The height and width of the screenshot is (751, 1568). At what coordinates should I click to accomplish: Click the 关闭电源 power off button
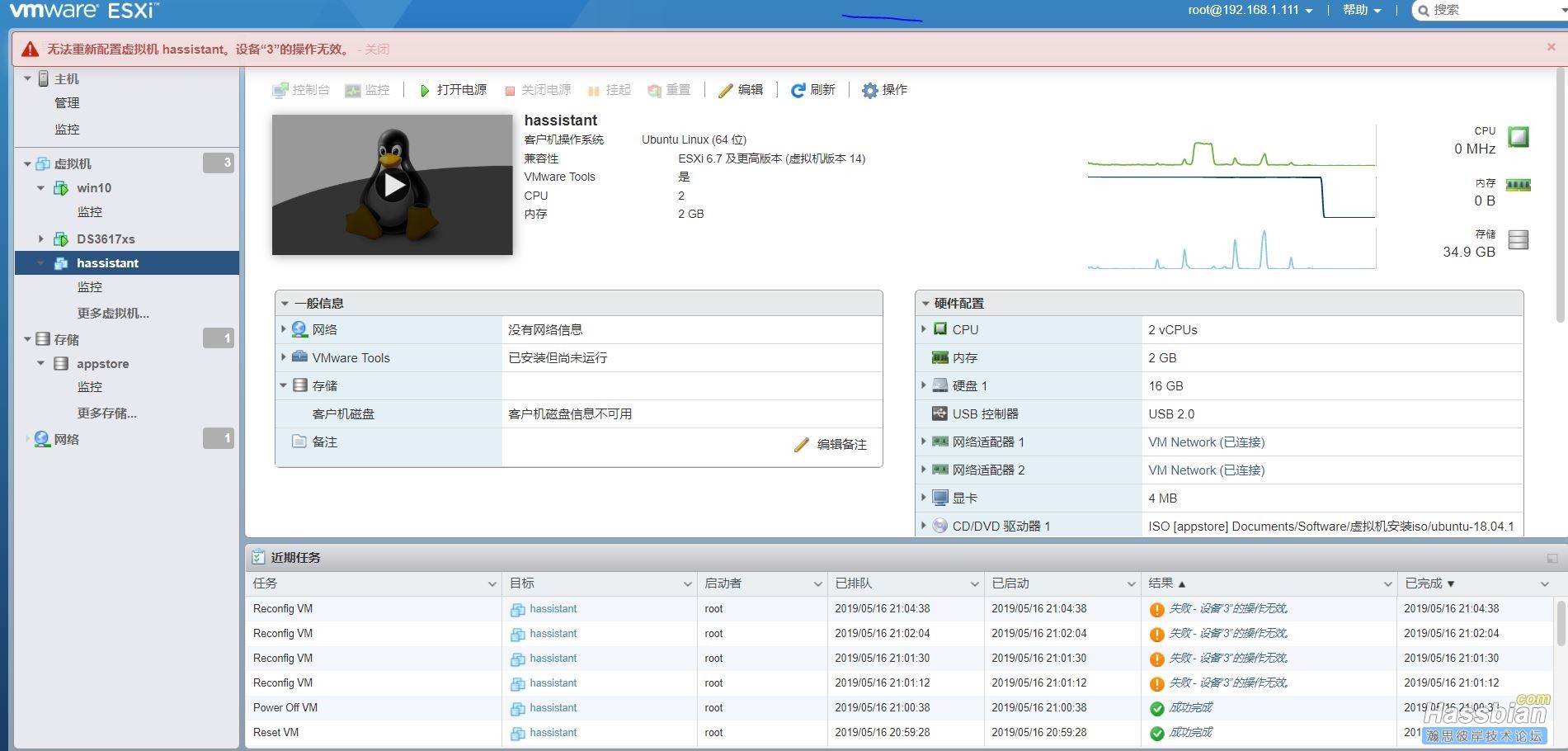point(538,90)
